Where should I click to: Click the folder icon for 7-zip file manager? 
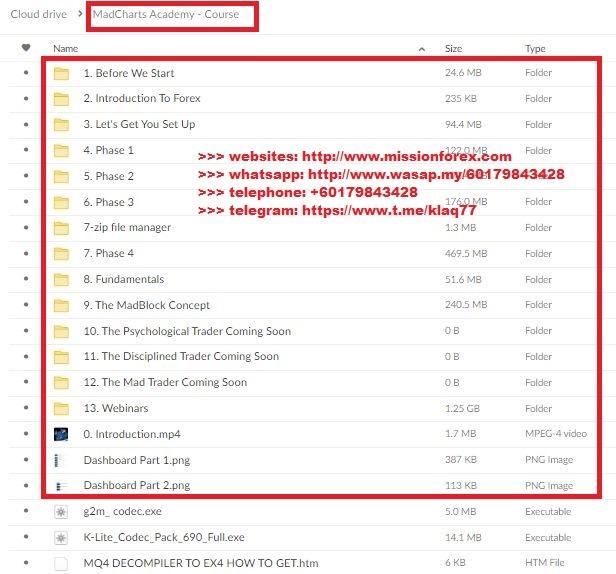point(62,228)
